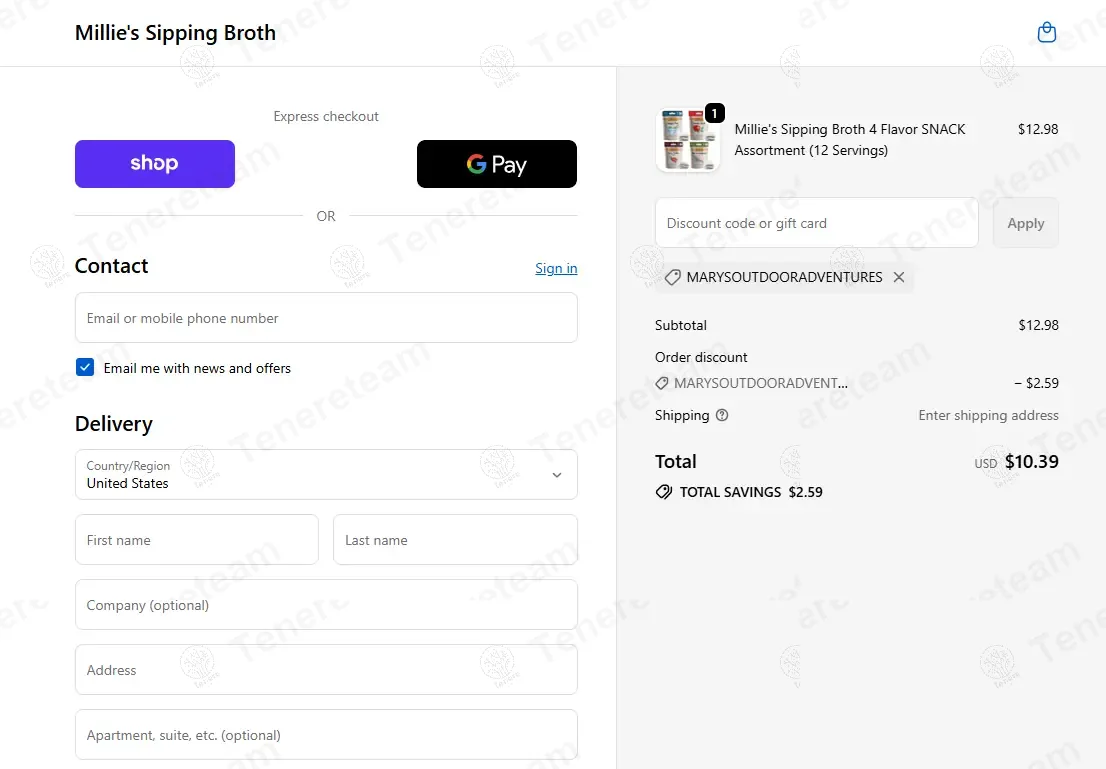The image size is (1106, 769).
Task: Click the product quantity badge
Action: [x=715, y=114]
